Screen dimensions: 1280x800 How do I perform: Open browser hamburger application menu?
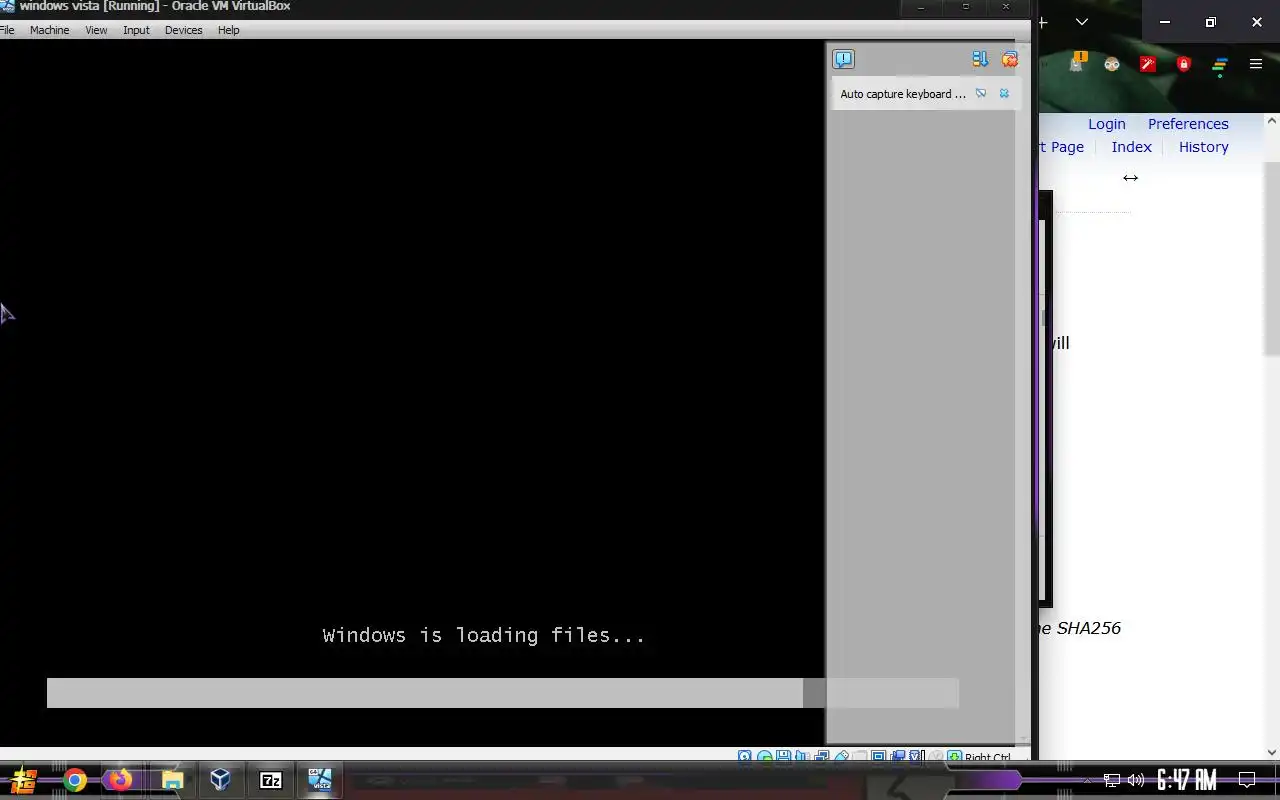point(1256,64)
